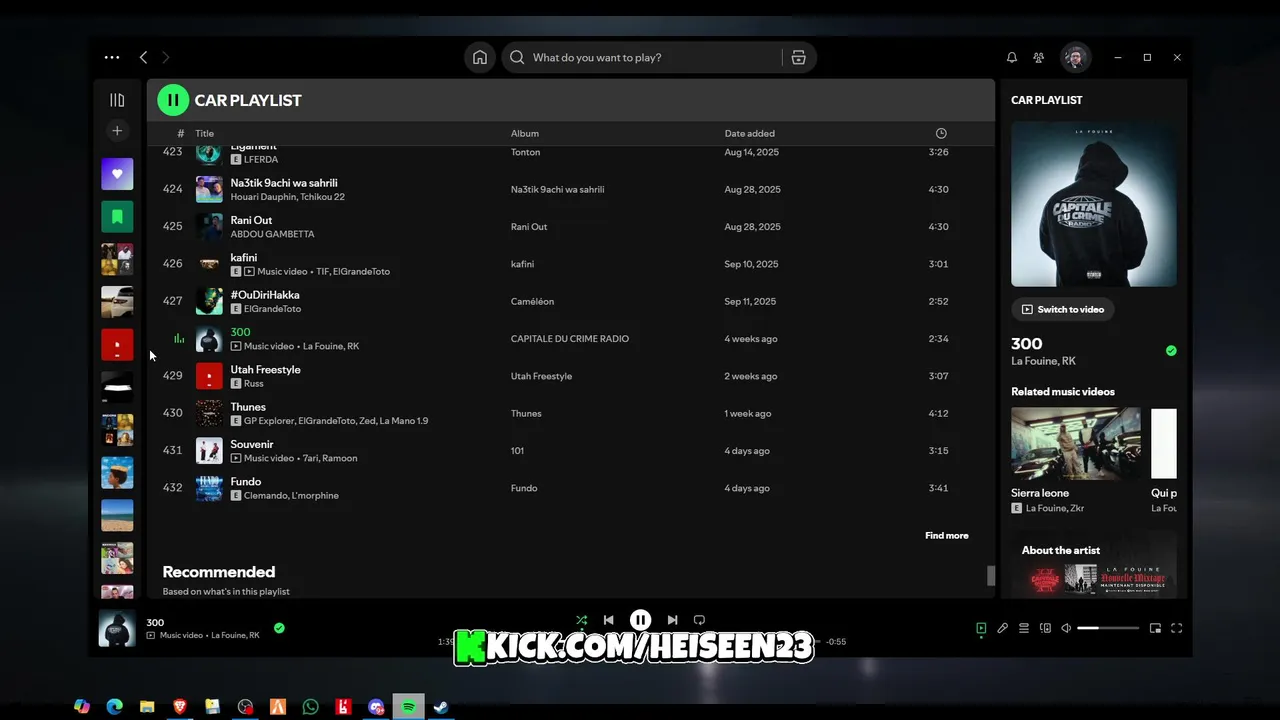Go back with the left arrow
The width and height of the screenshot is (1280, 720).
144,58
